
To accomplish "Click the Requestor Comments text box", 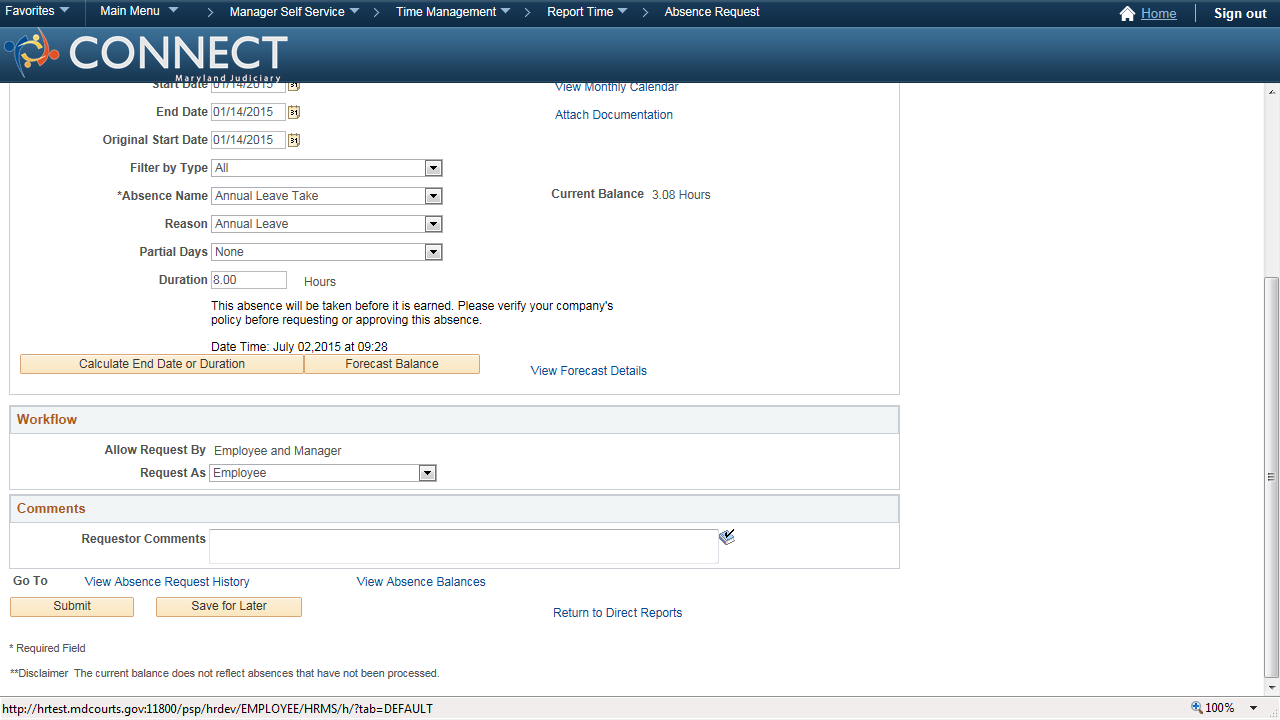I will pyautogui.click(x=463, y=546).
